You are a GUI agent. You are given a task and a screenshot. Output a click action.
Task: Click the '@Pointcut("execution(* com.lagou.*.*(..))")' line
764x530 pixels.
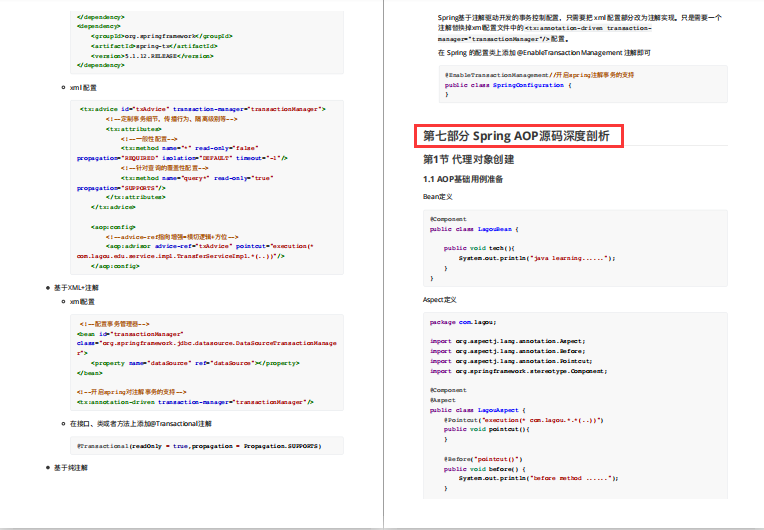(x=524, y=420)
